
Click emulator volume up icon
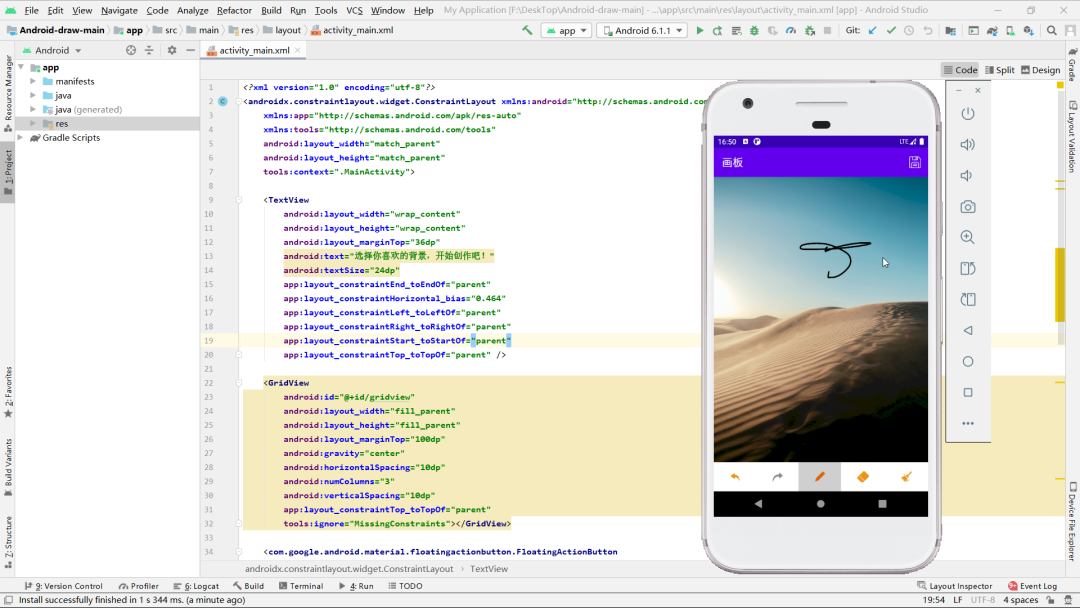tap(968, 145)
